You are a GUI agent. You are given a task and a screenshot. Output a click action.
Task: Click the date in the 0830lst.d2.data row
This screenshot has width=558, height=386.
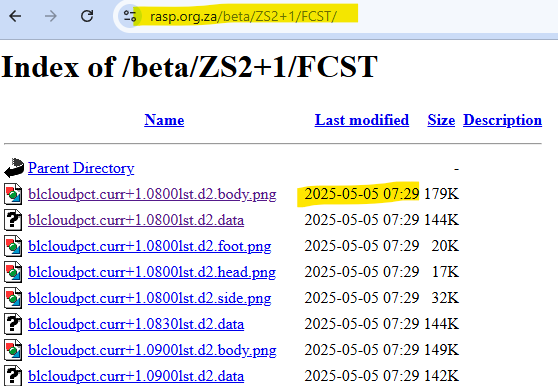[x=362, y=324]
